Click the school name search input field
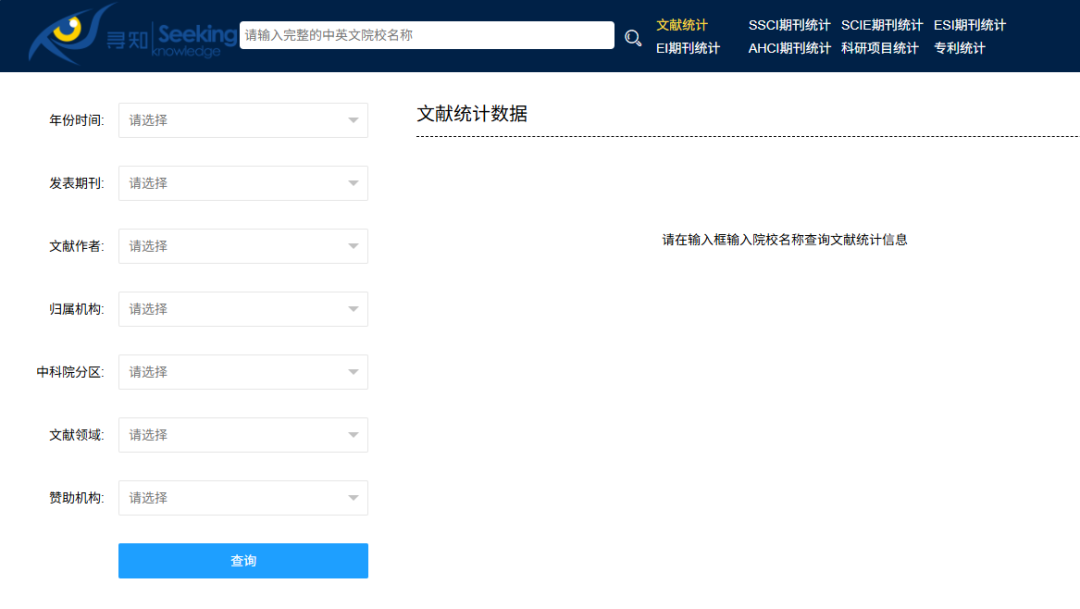 click(x=426, y=35)
